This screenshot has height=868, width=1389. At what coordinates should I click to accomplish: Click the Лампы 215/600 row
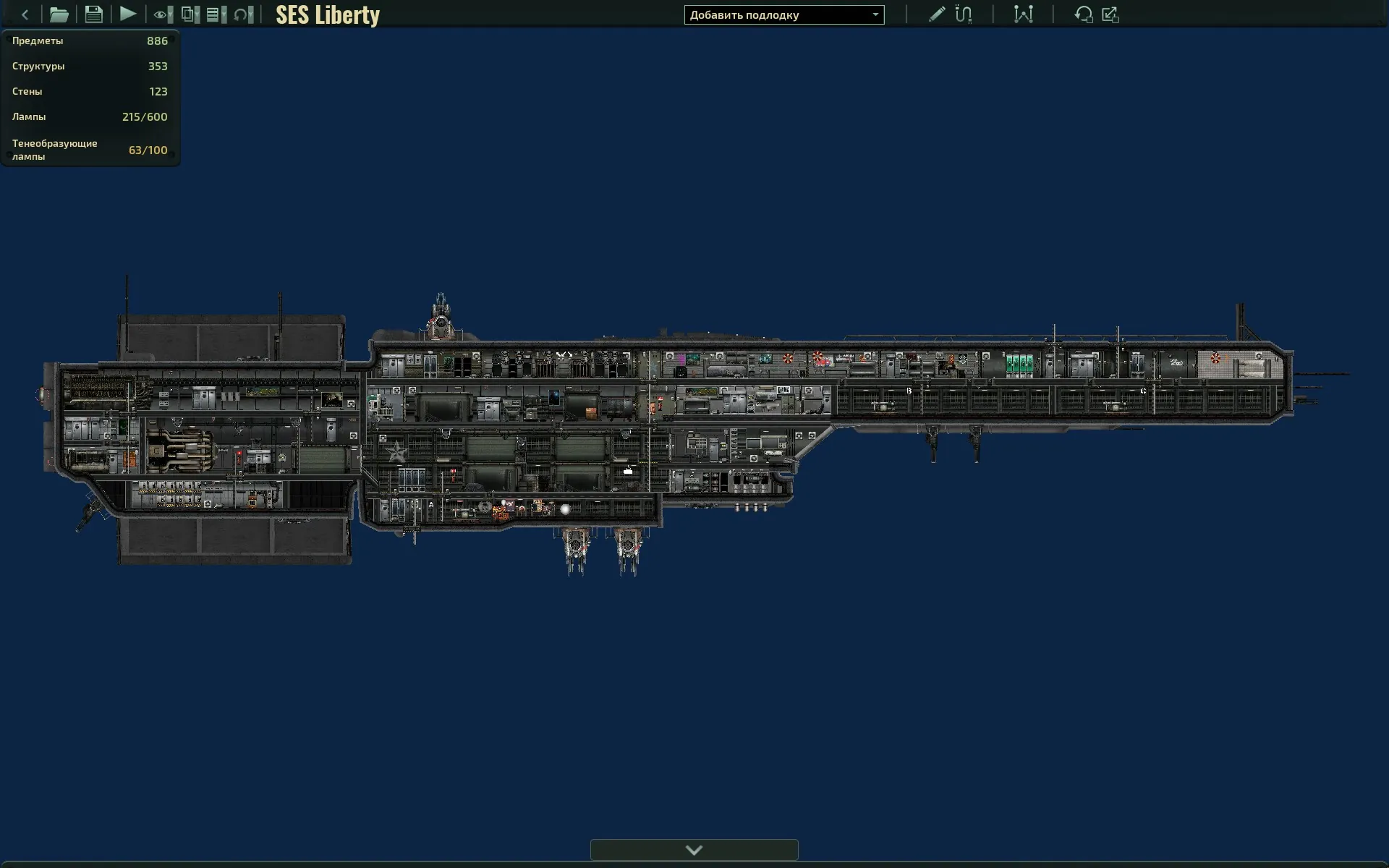pyautogui.click(x=90, y=116)
